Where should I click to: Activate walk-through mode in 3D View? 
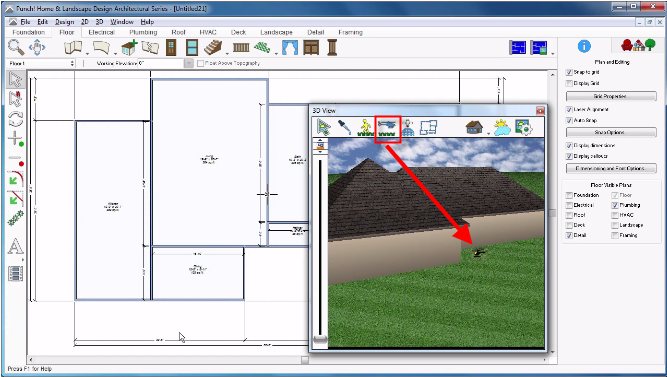click(x=365, y=127)
